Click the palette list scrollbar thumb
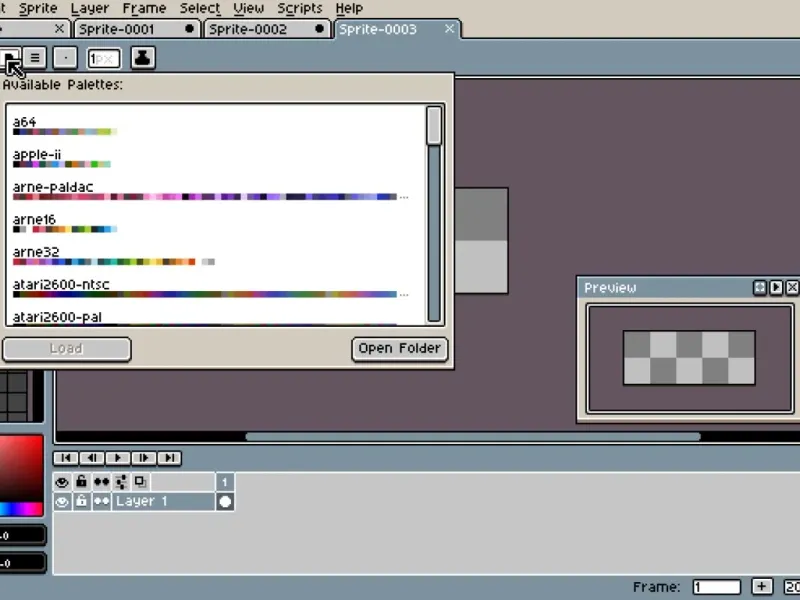 tap(434, 125)
